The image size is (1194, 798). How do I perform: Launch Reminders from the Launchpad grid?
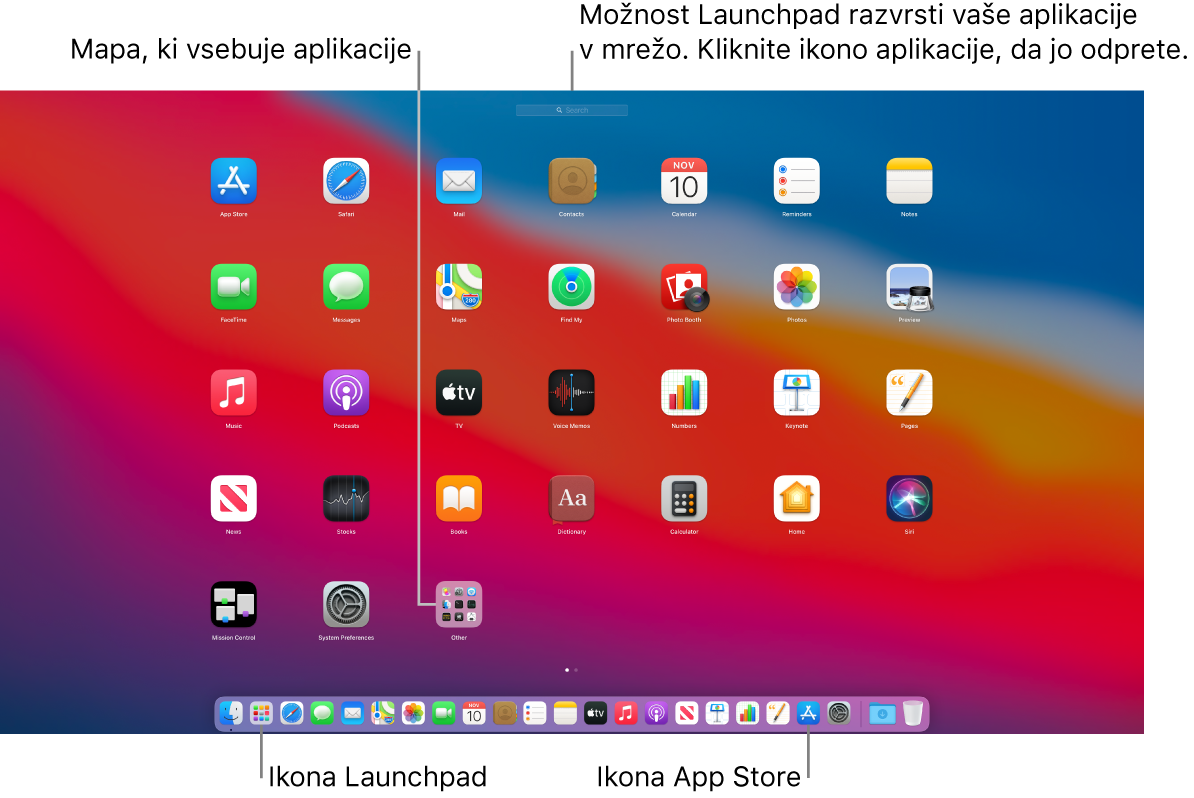(797, 181)
